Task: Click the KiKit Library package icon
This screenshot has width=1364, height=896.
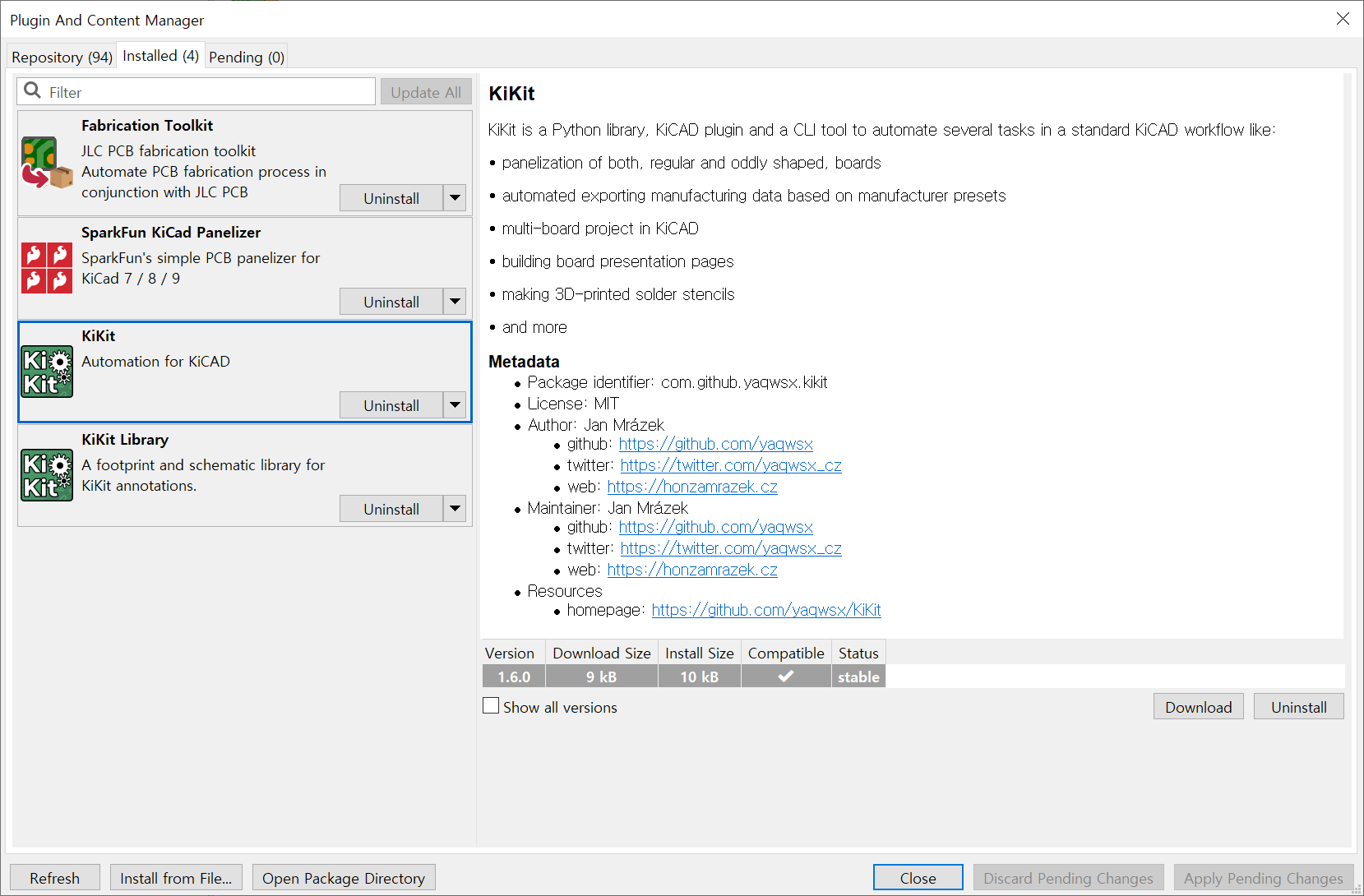Action: [46, 475]
